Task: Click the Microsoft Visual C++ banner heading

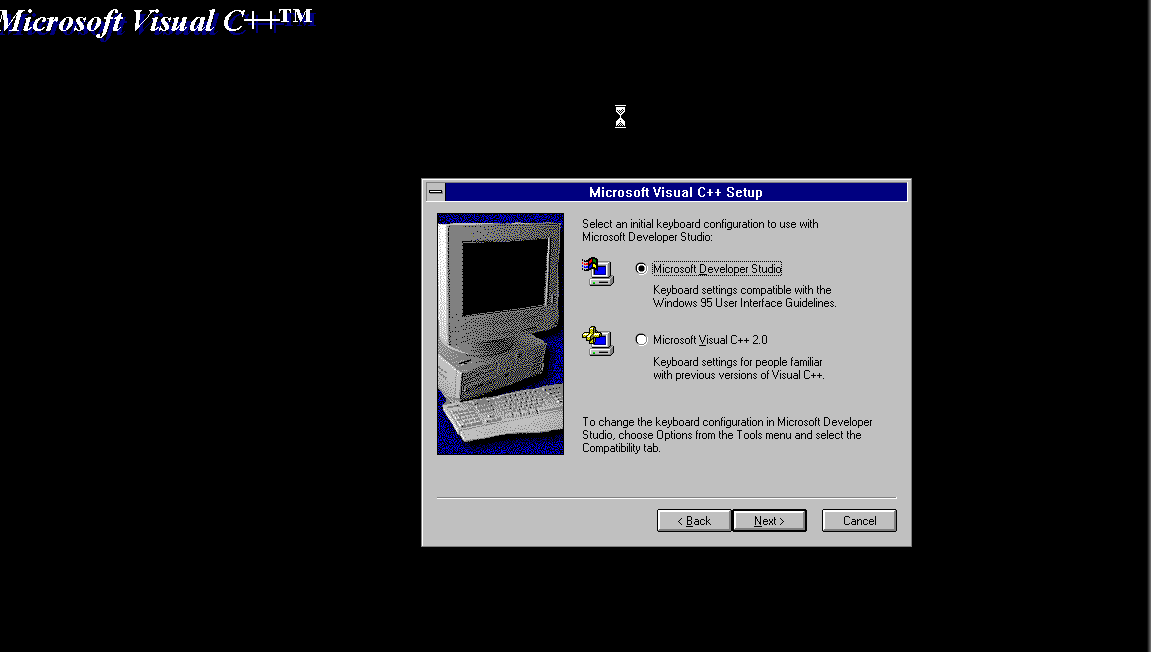Action: (156, 21)
